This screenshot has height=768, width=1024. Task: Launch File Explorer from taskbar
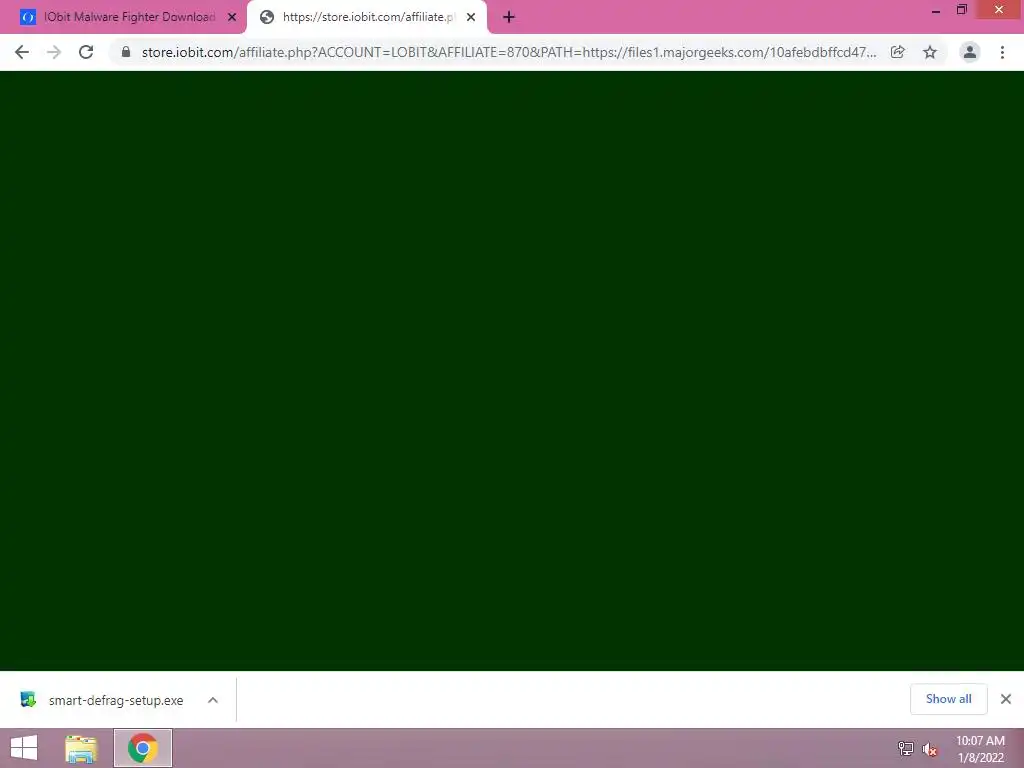click(82, 748)
